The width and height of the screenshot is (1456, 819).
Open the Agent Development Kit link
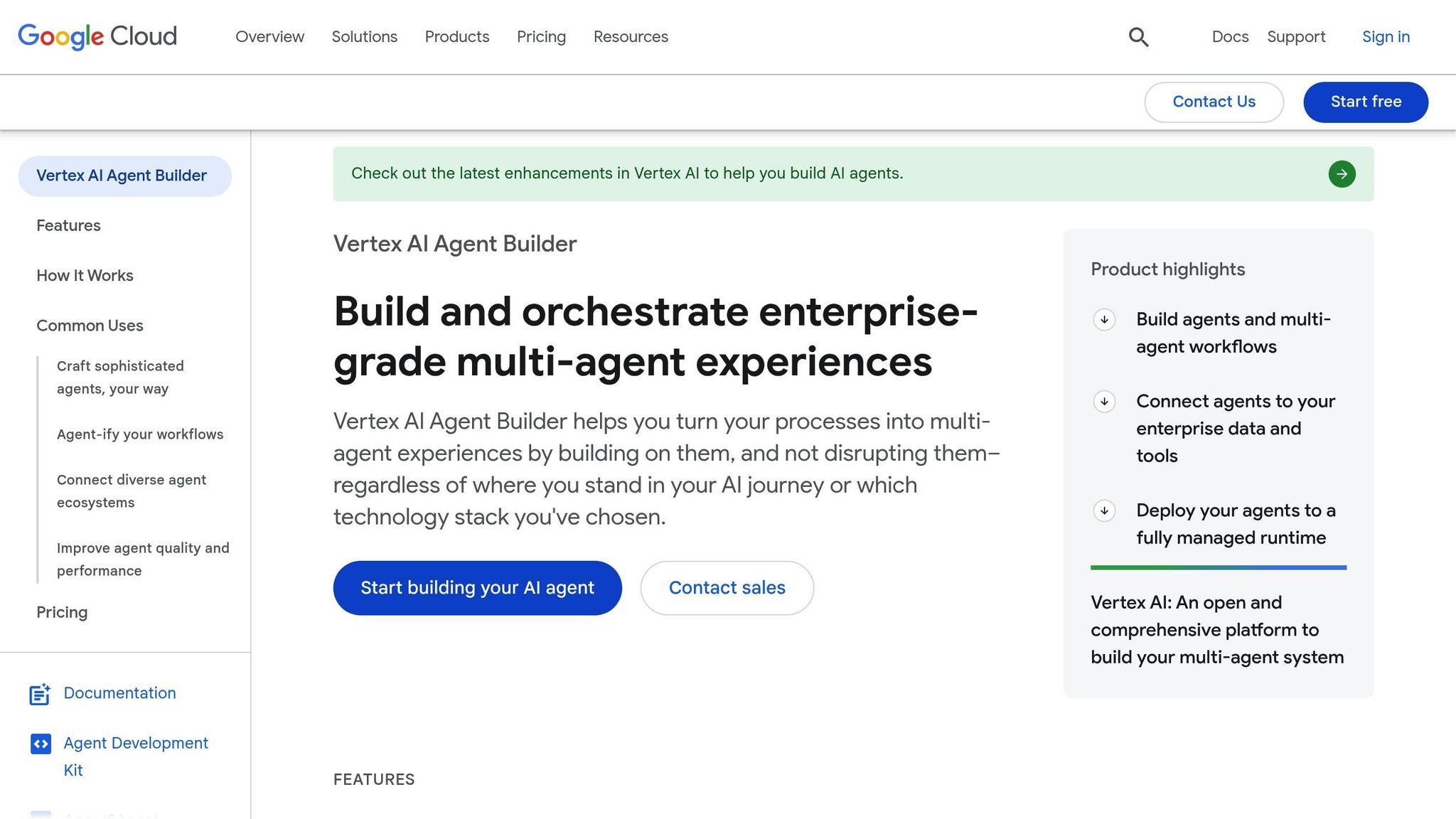click(x=136, y=756)
